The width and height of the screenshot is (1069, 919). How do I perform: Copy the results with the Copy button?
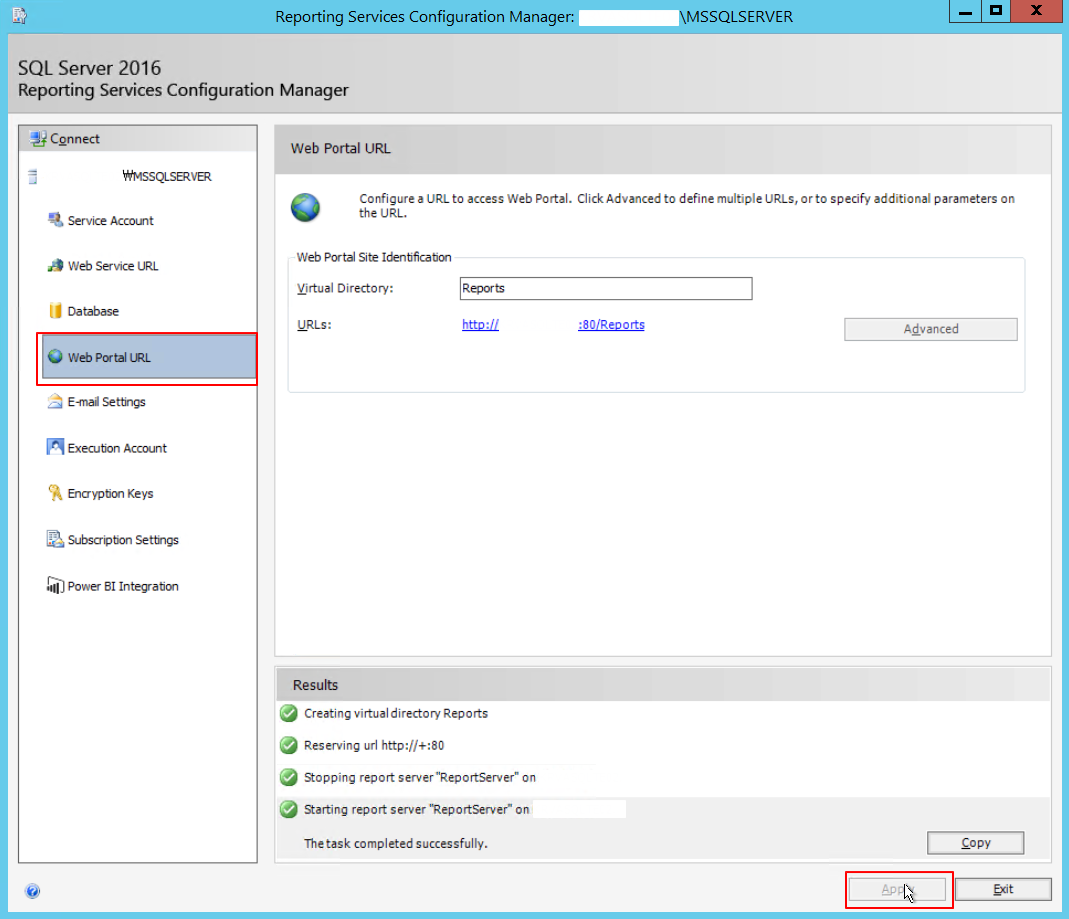[975, 843]
